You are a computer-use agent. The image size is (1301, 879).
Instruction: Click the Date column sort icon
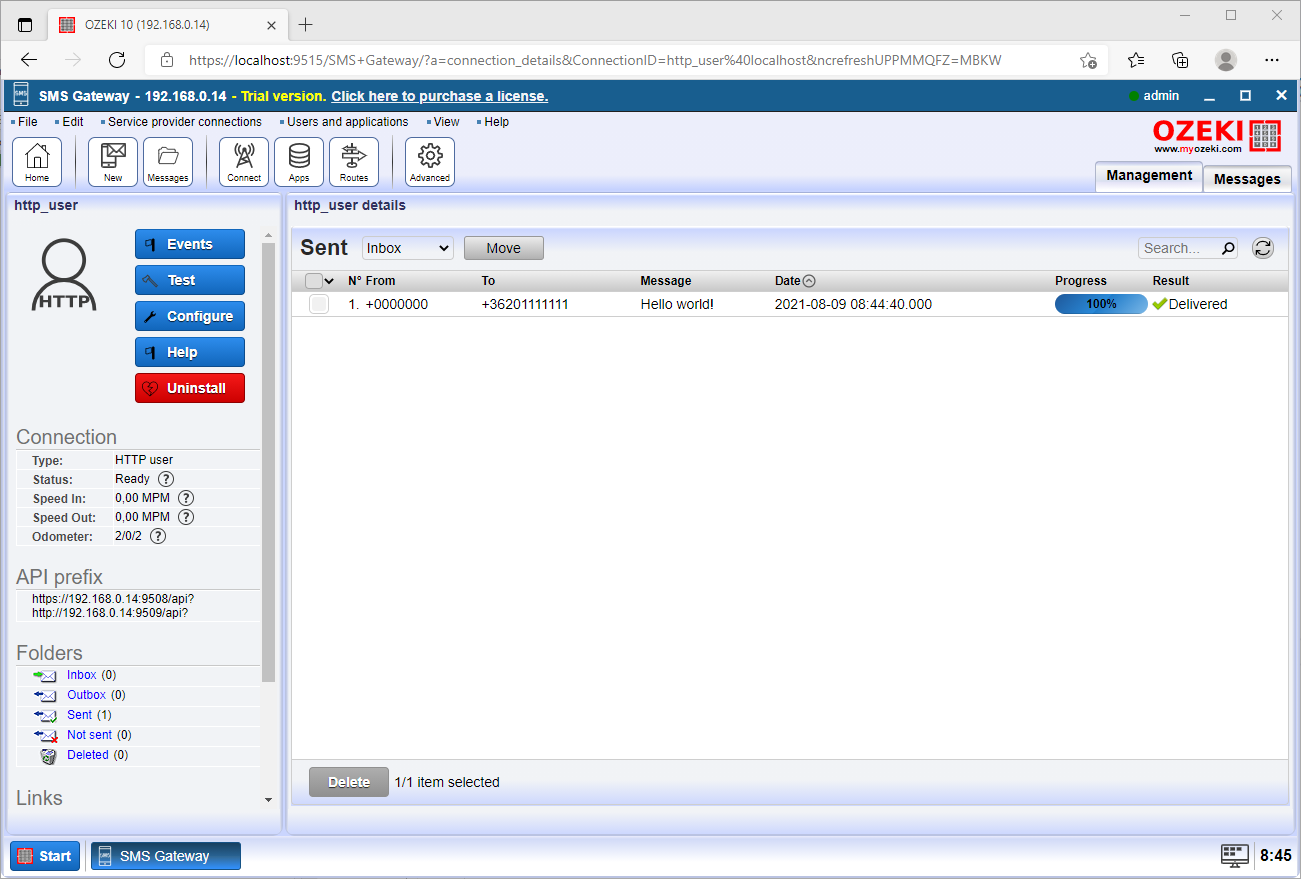[x=809, y=281]
